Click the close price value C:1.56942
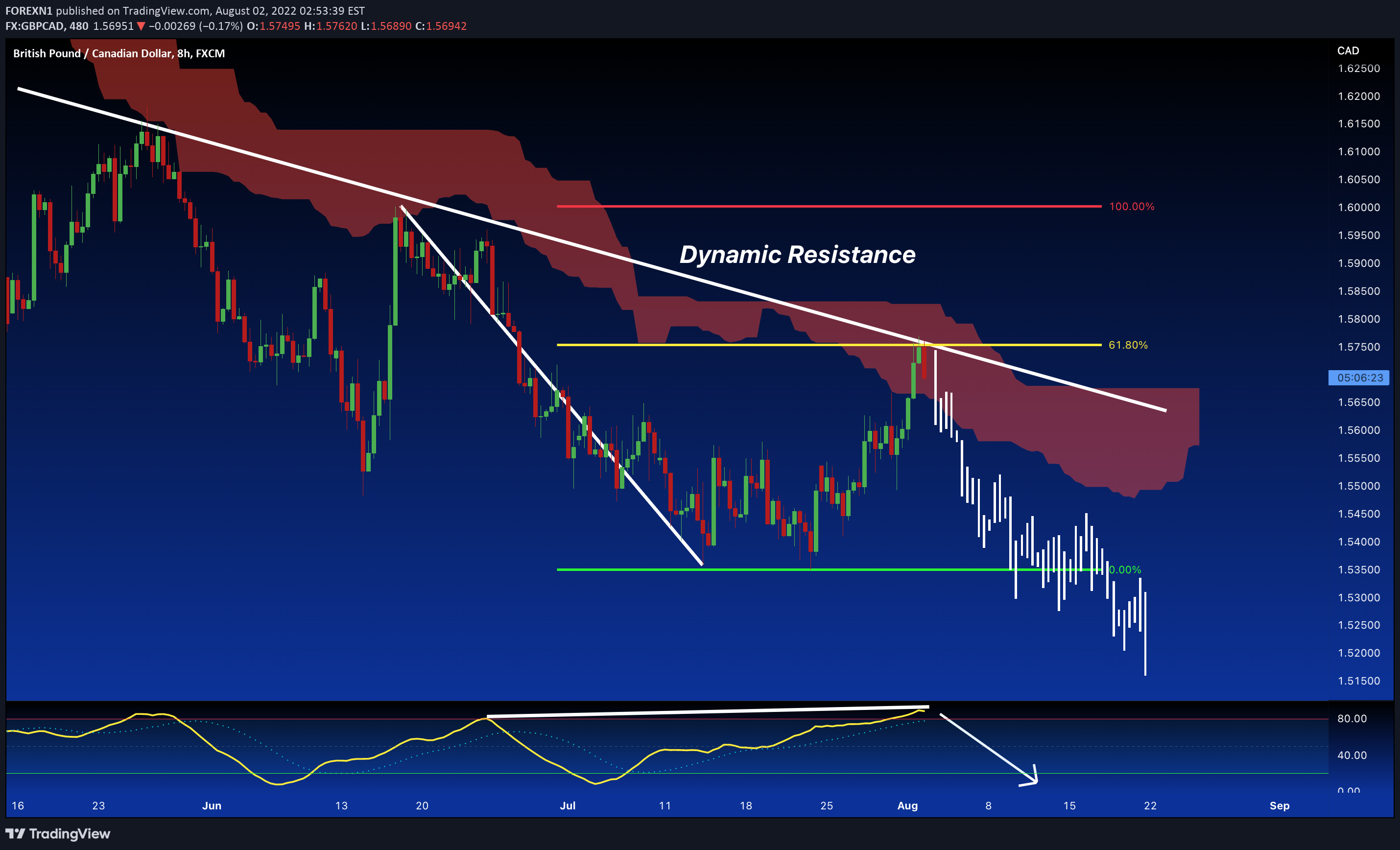1400x850 pixels. tap(441, 26)
